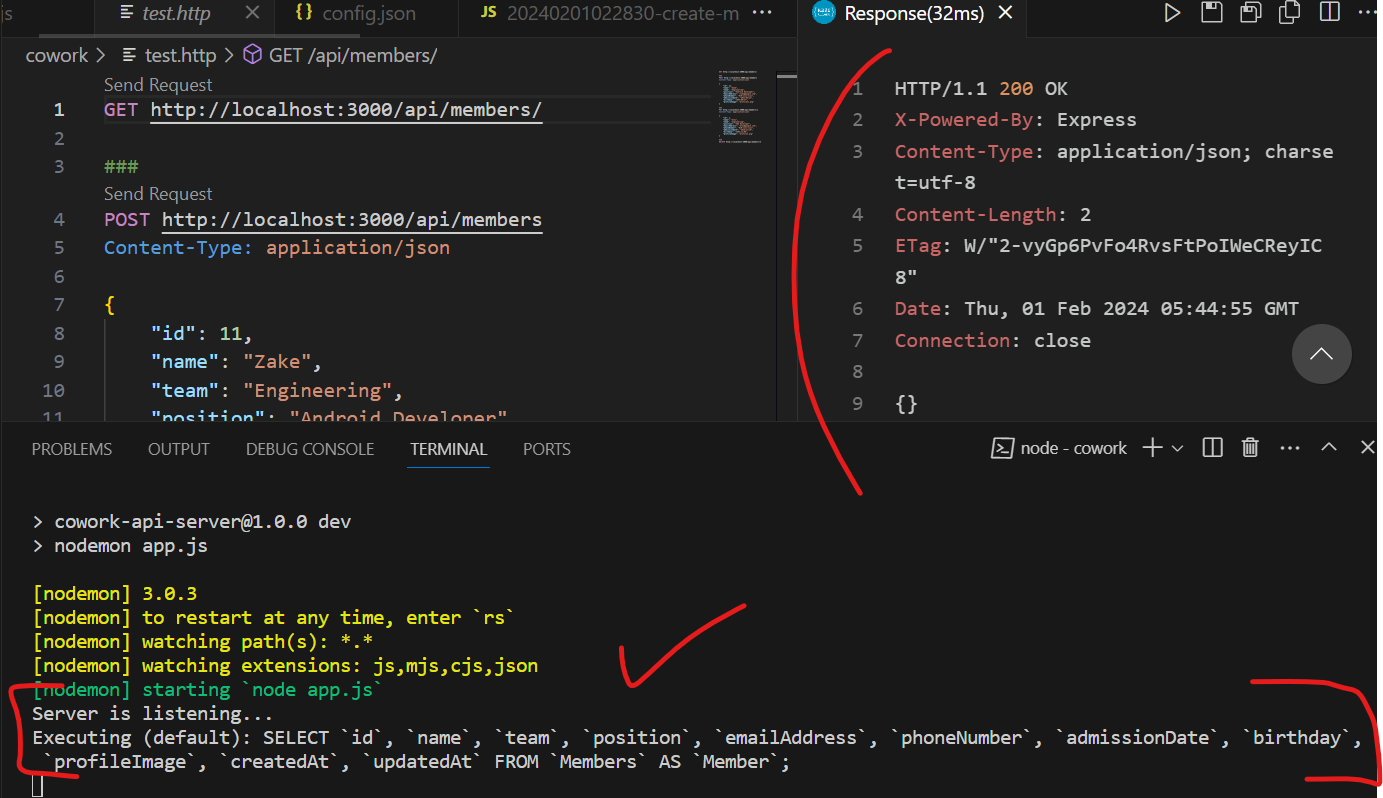Open the GET localhost:3000/api/members/ URL
1383x798 pixels.
pos(346,110)
